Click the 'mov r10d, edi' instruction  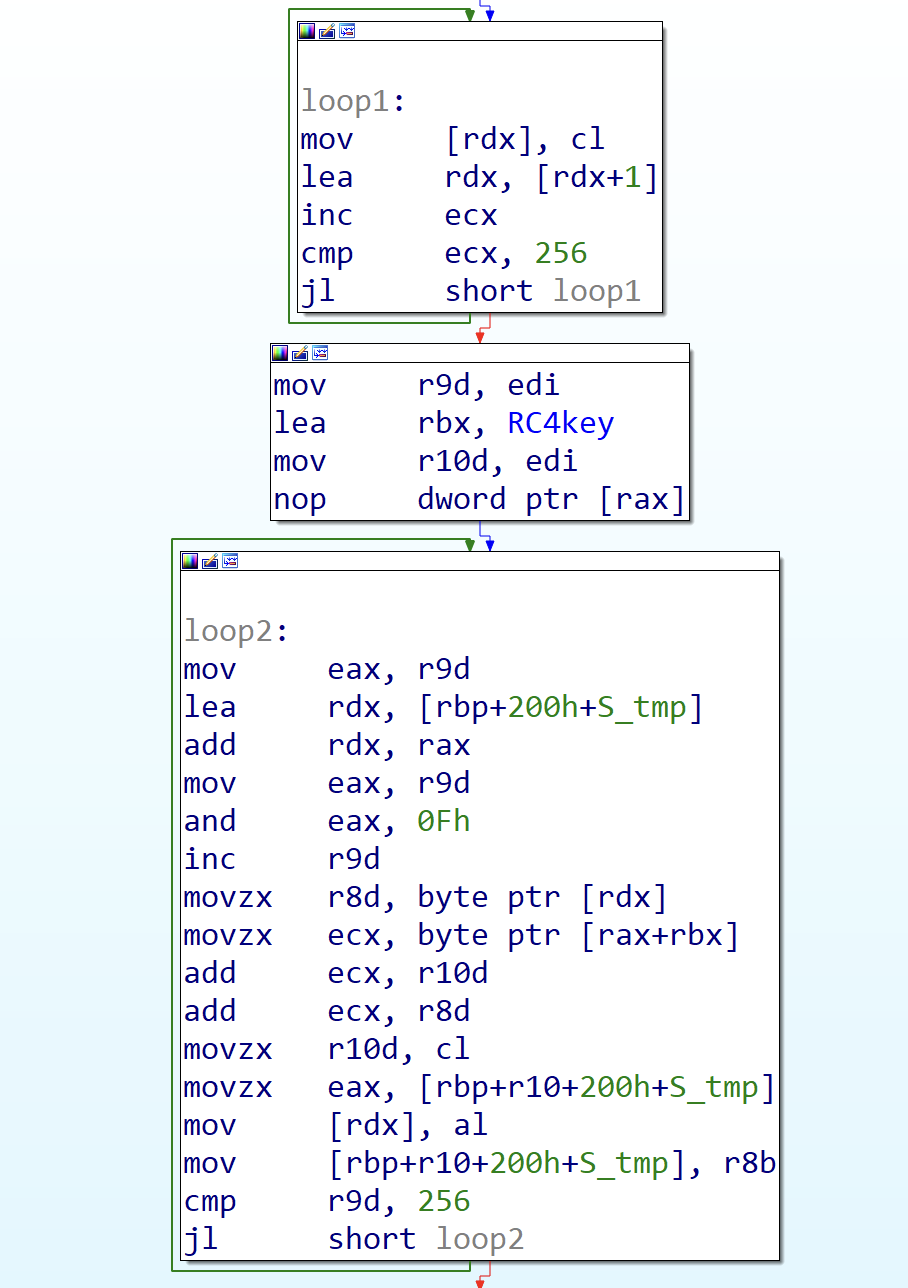coord(426,461)
